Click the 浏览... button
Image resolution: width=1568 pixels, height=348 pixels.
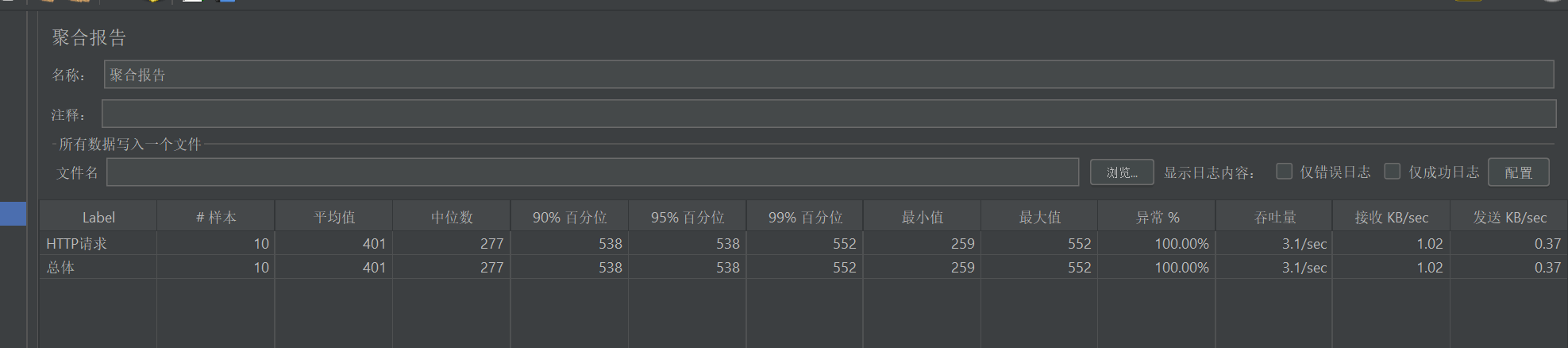tap(1121, 172)
